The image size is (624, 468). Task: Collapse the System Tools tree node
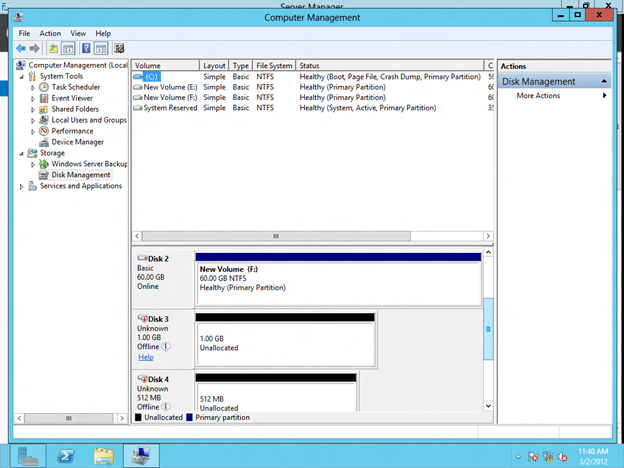coord(22,76)
